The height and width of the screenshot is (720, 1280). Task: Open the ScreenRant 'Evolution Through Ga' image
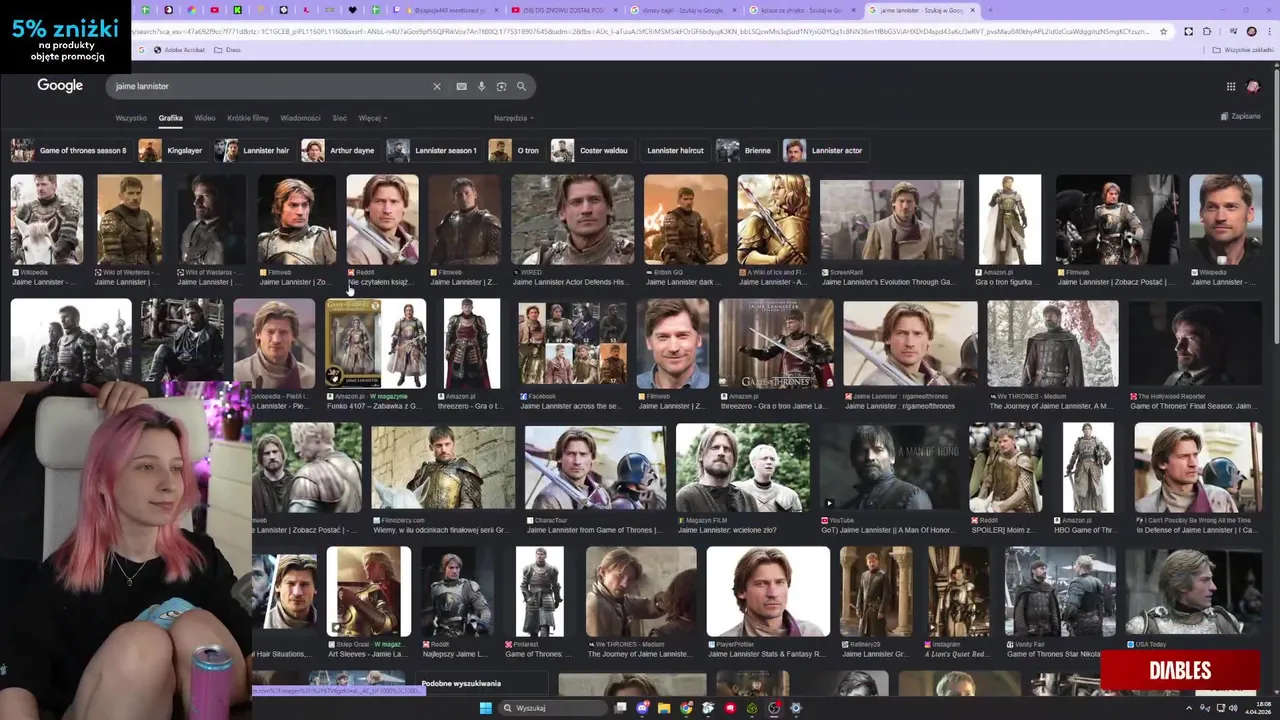tap(892, 220)
